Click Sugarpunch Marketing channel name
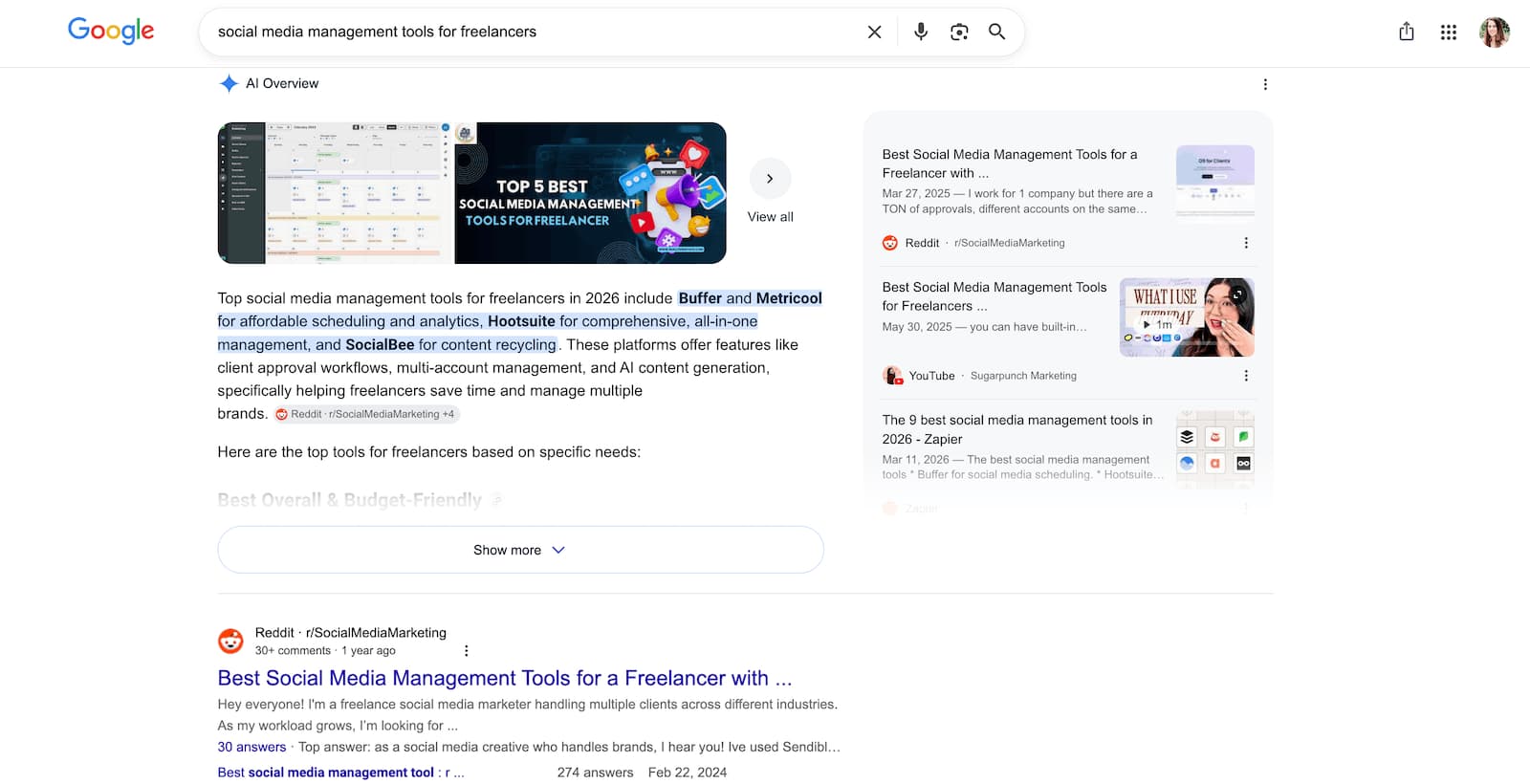 pyautogui.click(x=1023, y=376)
